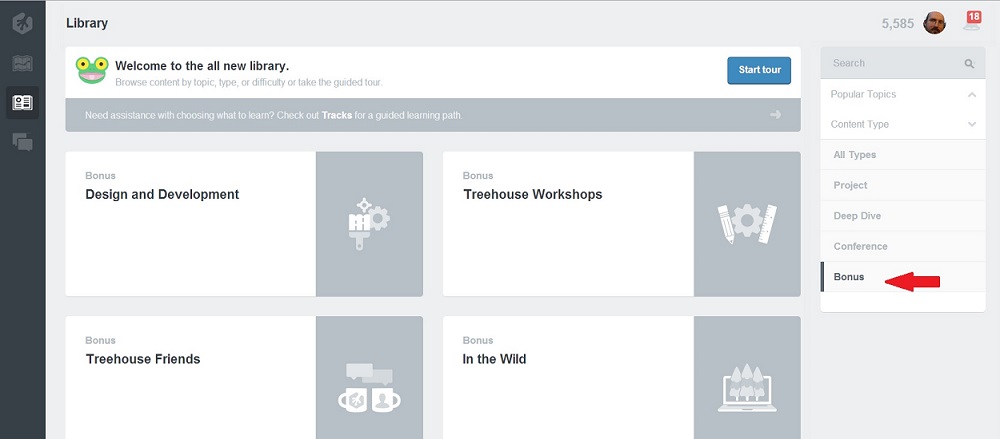
Task: Select Deep Dive content type
Action: (903, 216)
